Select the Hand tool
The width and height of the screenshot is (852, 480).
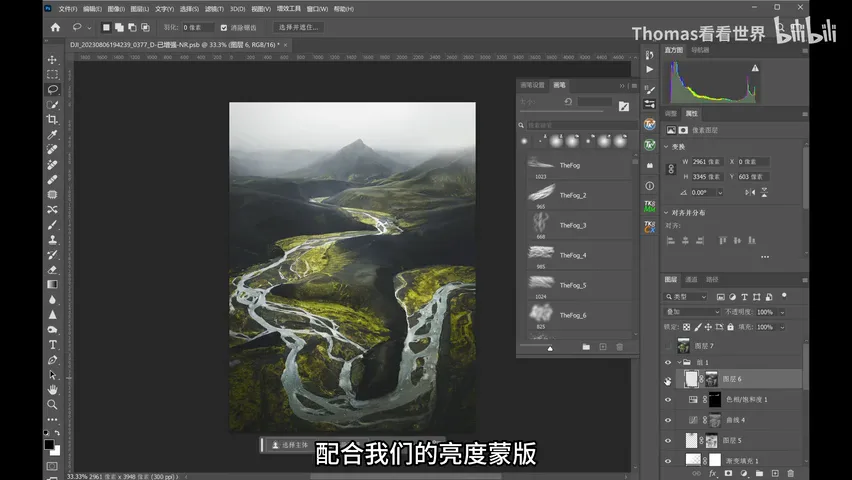[x=52, y=390]
